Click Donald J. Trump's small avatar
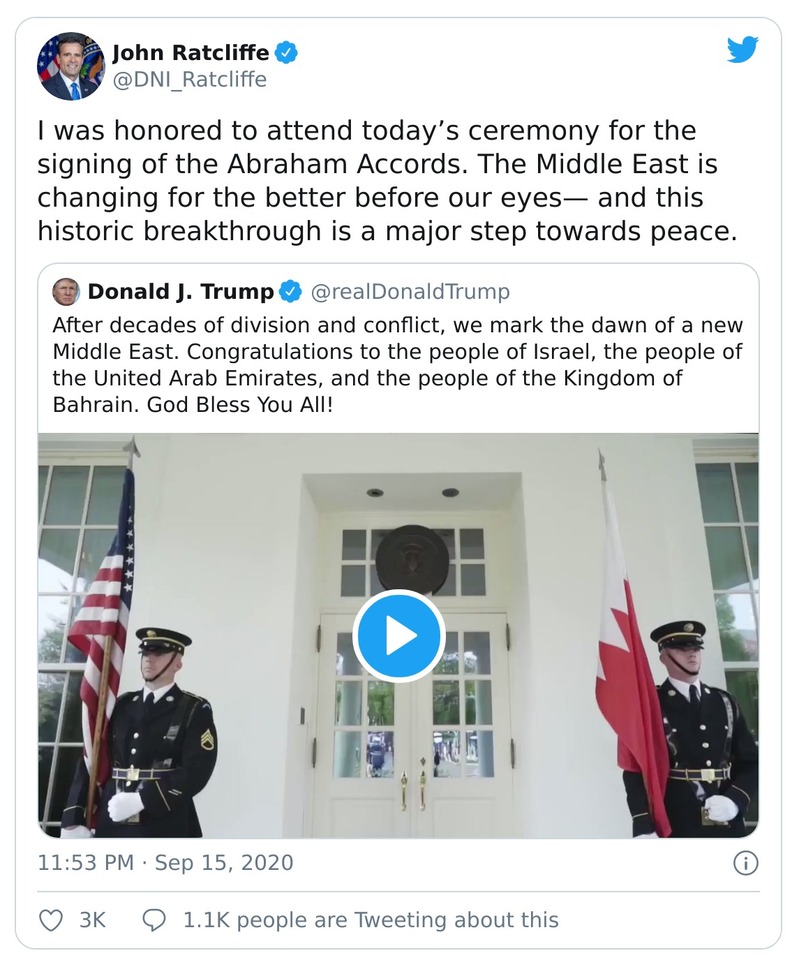Screen dimensions: 799x967 (x=66, y=292)
